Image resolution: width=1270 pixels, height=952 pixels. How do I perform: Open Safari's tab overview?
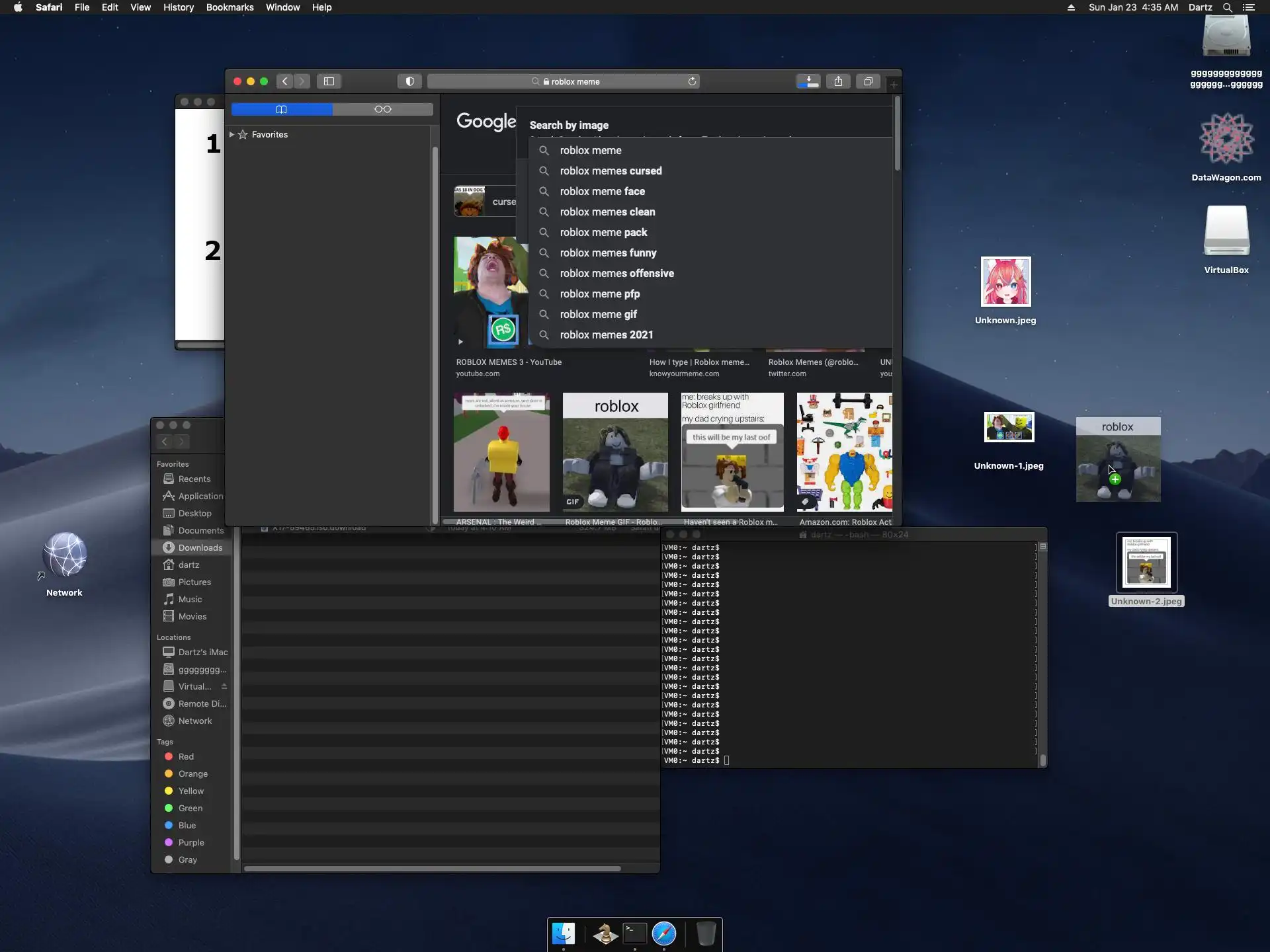[868, 81]
